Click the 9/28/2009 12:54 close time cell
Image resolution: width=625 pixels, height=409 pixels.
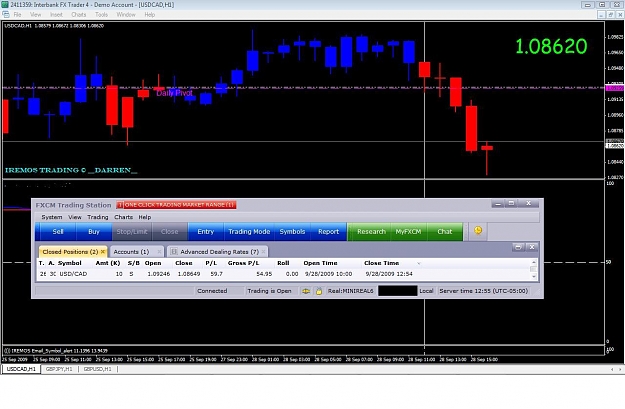pos(389,274)
